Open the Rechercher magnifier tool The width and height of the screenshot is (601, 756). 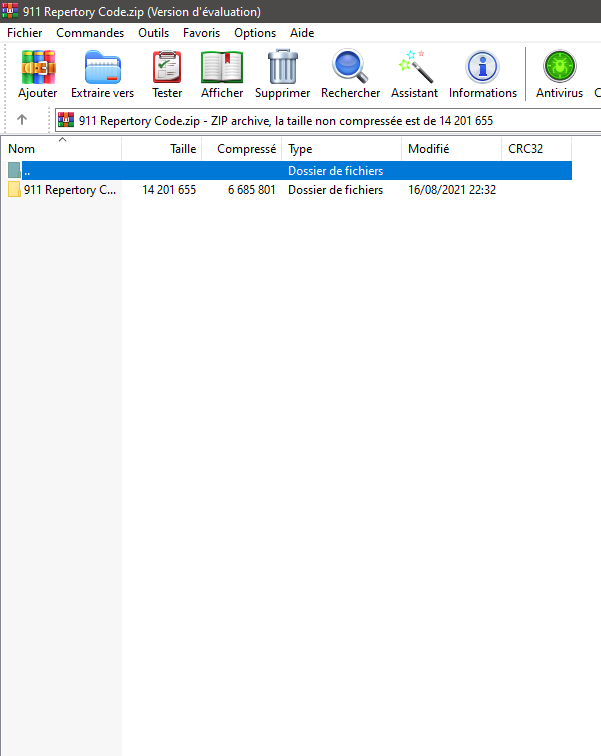coord(350,68)
